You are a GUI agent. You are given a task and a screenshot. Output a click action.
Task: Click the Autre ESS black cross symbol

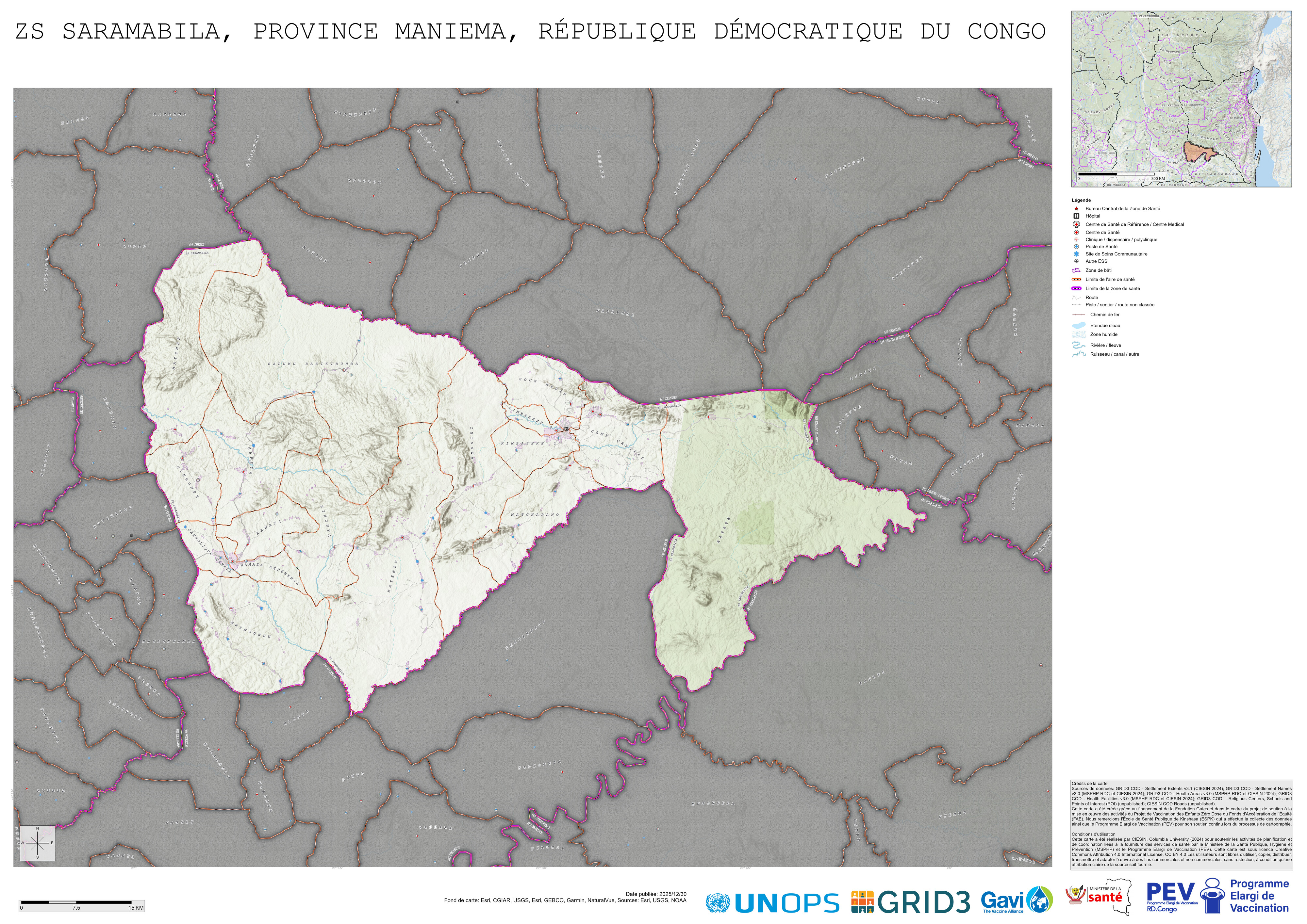[1076, 262]
